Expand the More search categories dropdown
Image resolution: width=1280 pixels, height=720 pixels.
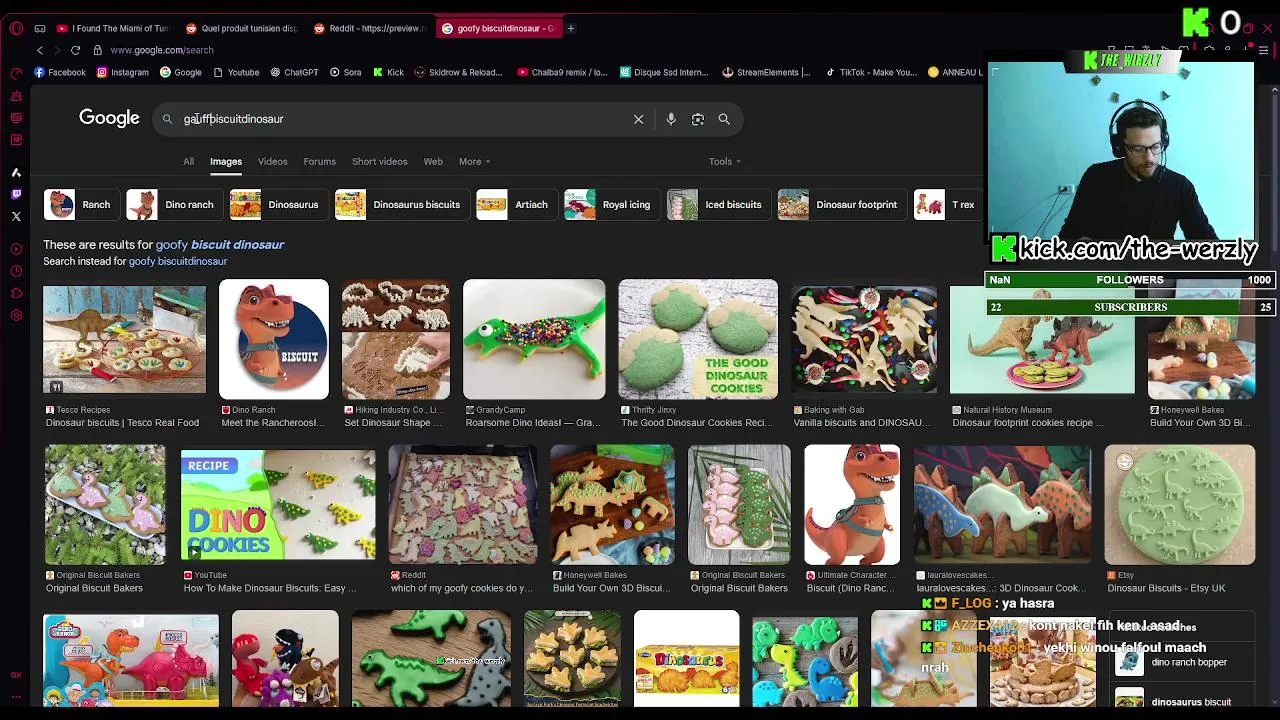(x=474, y=161)
